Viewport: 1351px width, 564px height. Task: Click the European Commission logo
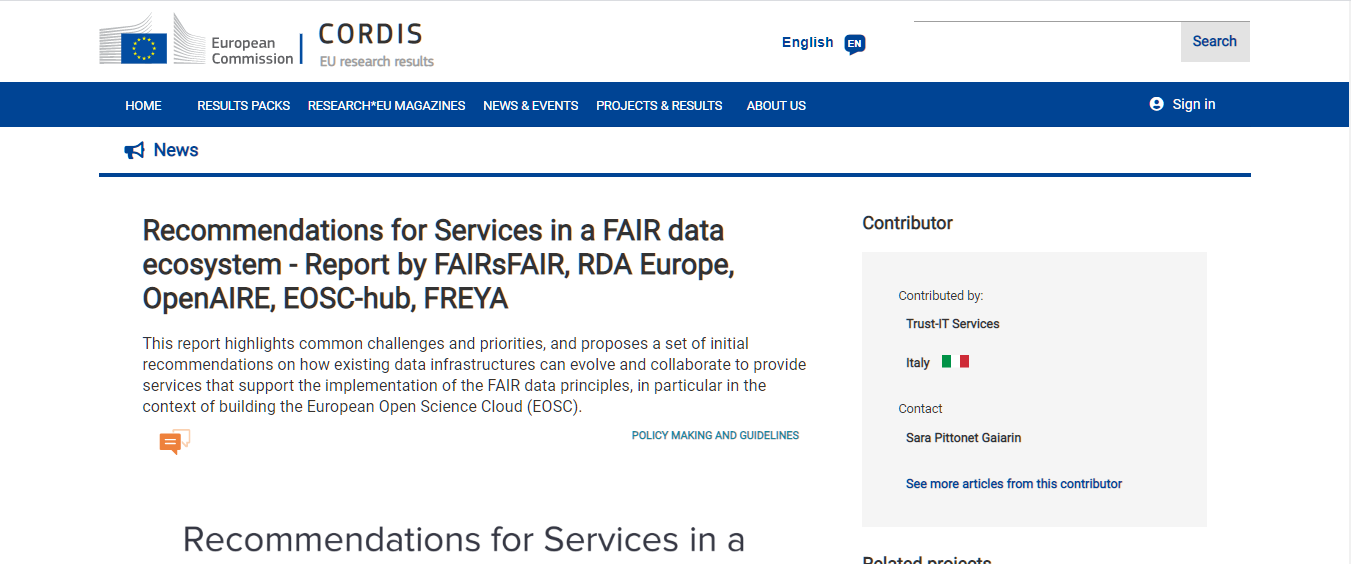(x=196, y=41)
